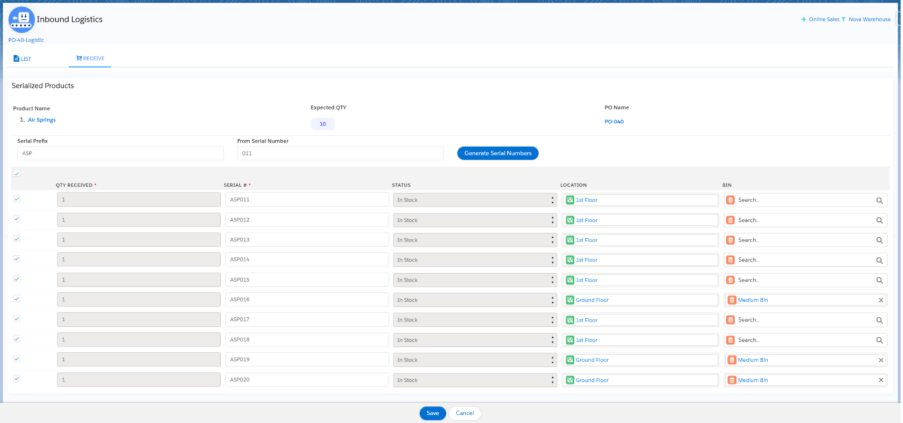903x423 pixels.
Task: Uncheck the checkbox for the ASP011 row
Action: (15, 199)
